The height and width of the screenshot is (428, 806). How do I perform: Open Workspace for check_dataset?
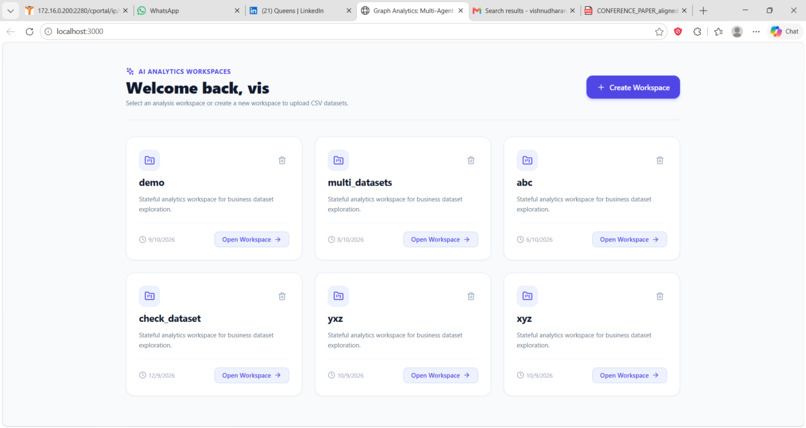click(x=251, y=376)
